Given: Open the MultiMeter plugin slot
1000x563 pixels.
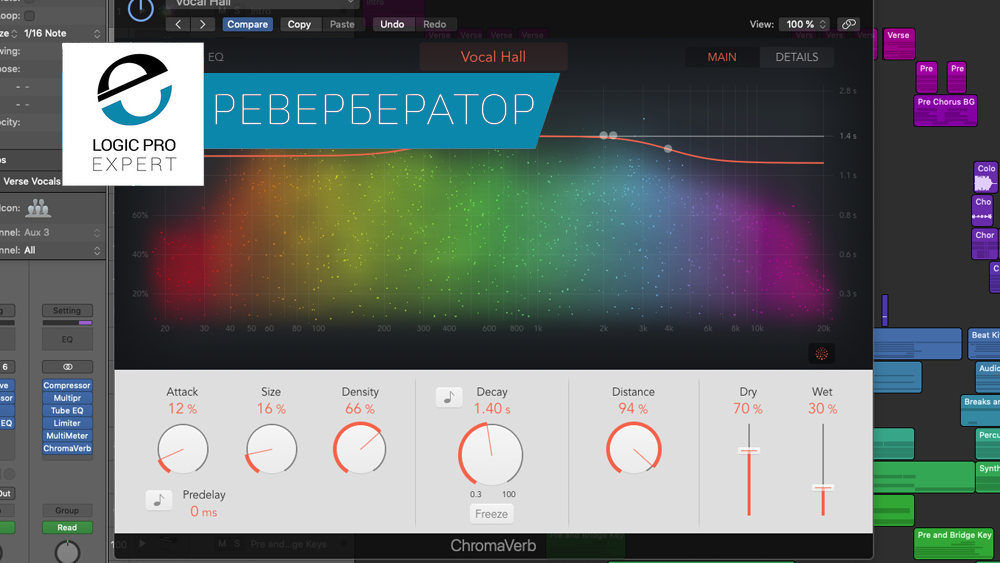Looking at the screenshot, I should click(x=67, y=436).
